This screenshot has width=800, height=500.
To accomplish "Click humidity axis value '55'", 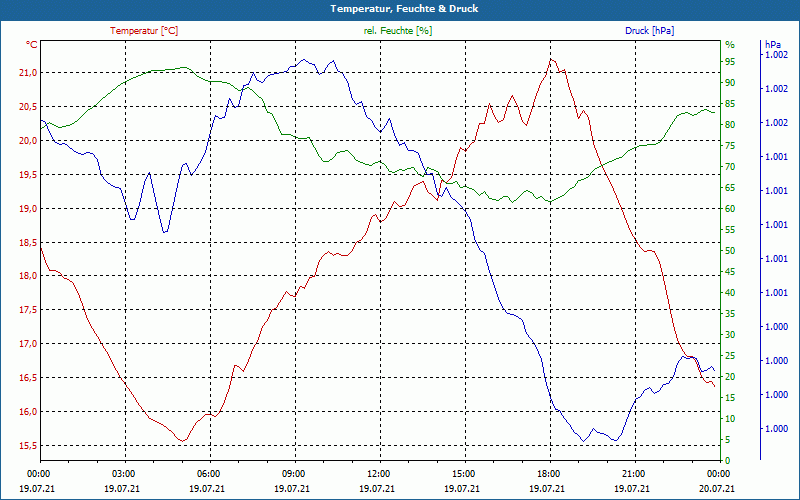I will coord(730,230).
